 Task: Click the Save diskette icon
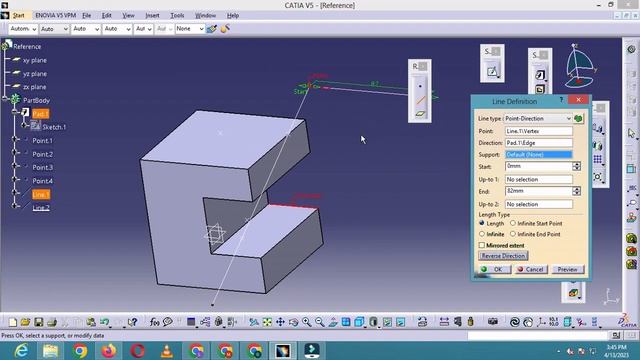point(39,322)
